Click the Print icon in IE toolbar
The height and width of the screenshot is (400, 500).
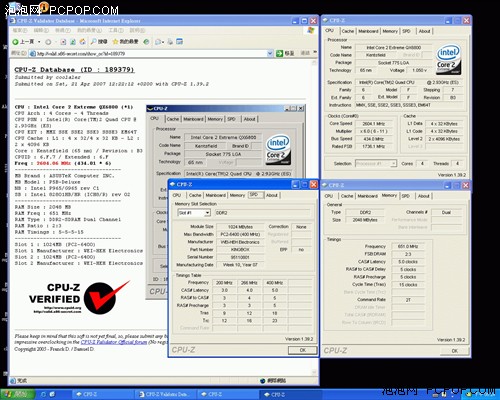pos(170,42)
